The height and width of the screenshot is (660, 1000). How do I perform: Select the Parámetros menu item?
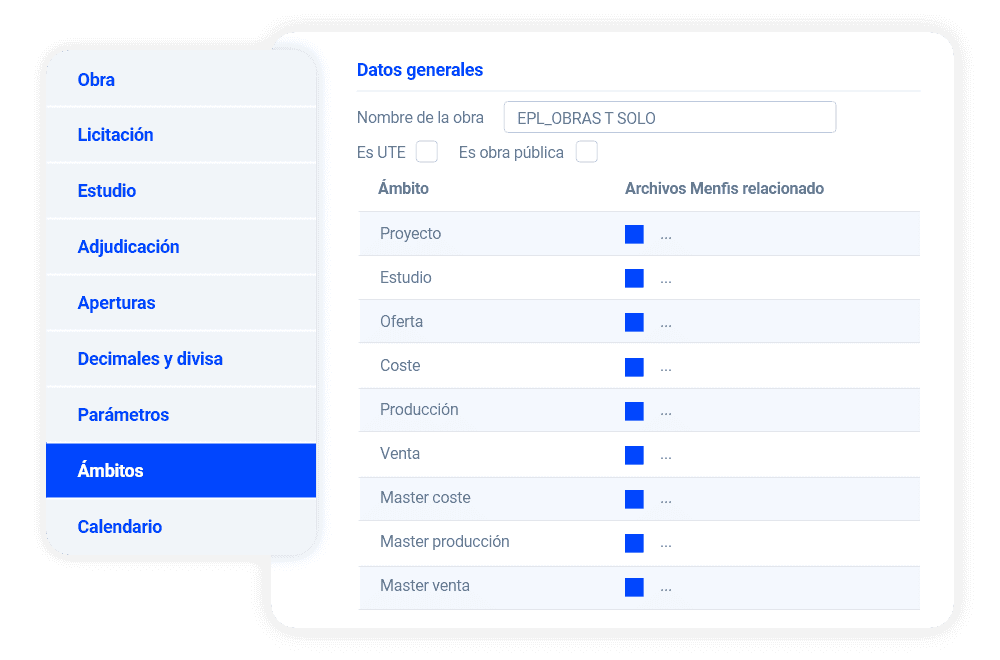point(124,415)
